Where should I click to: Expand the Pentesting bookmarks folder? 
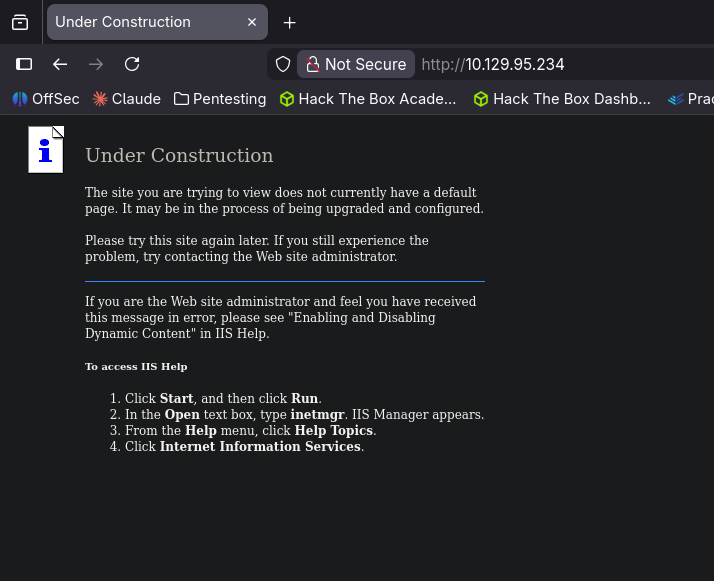[220, 99]
